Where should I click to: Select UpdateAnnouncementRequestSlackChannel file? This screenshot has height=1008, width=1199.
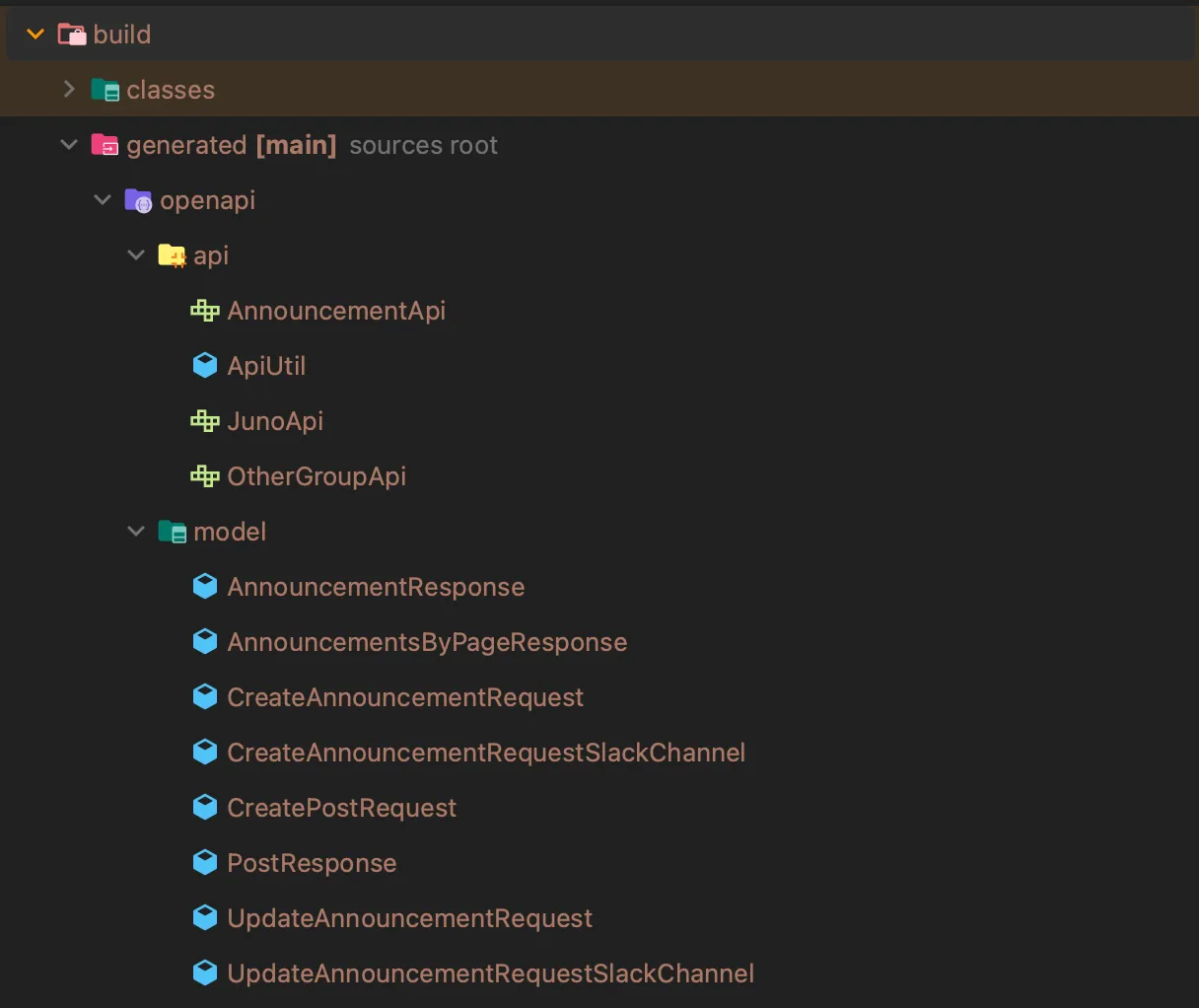coord(490,973)
